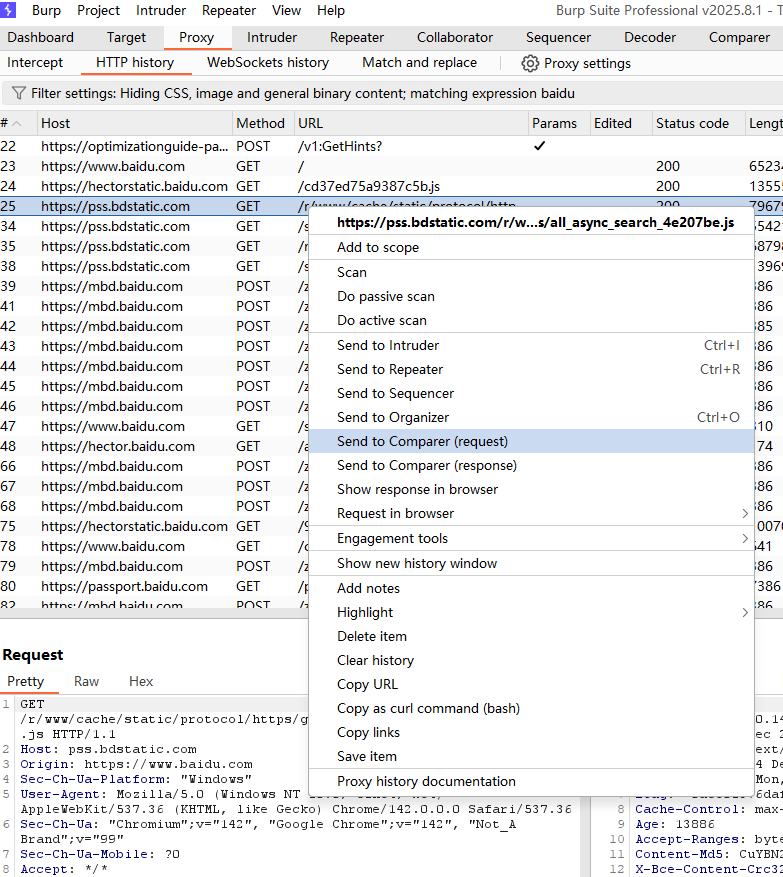Open the Help menu
Viewport: 783px width, 877px height.
tap(331, 11)
